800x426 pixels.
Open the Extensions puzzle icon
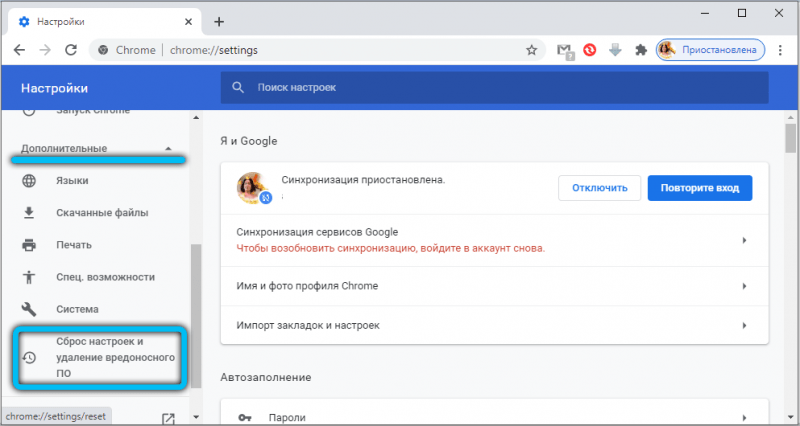pyautogui.click(x=641, y=50)
